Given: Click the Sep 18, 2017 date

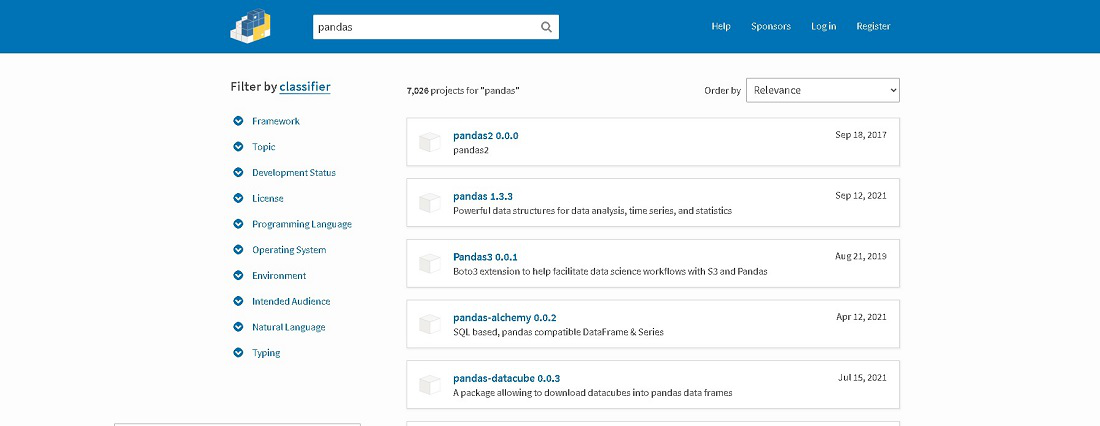Looking at the screenshot, I should tap(861, 135).
